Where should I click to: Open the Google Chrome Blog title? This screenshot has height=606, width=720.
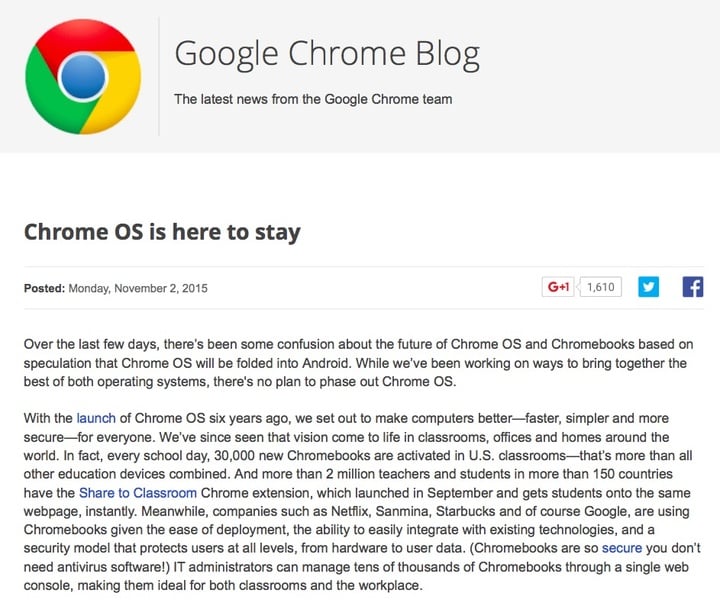pos(326,54)
